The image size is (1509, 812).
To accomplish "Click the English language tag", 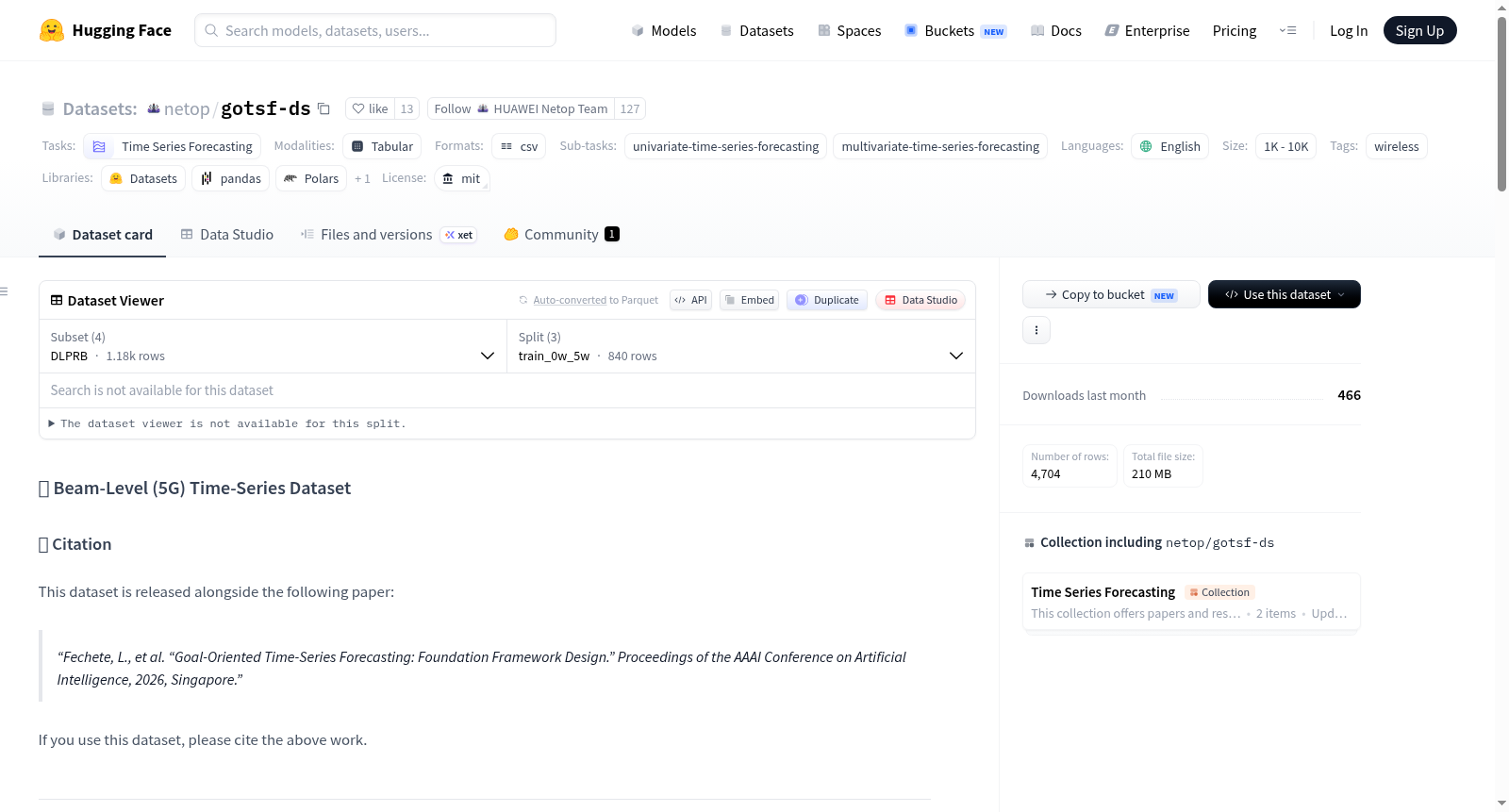I will [1169, 146].
